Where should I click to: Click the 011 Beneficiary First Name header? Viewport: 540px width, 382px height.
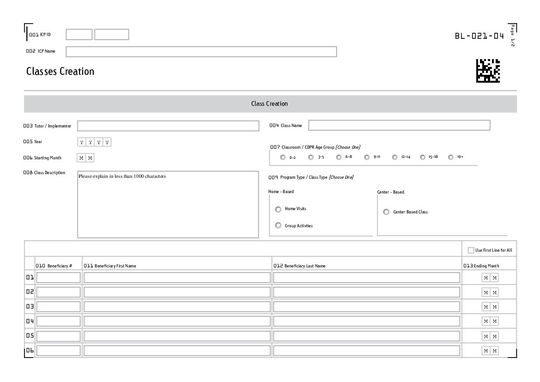(110, 266)
